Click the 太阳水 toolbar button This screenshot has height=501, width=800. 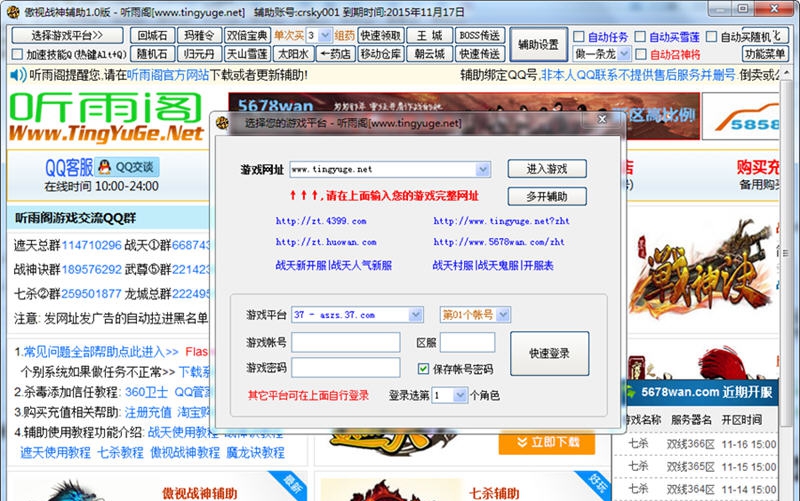[293, 54]
